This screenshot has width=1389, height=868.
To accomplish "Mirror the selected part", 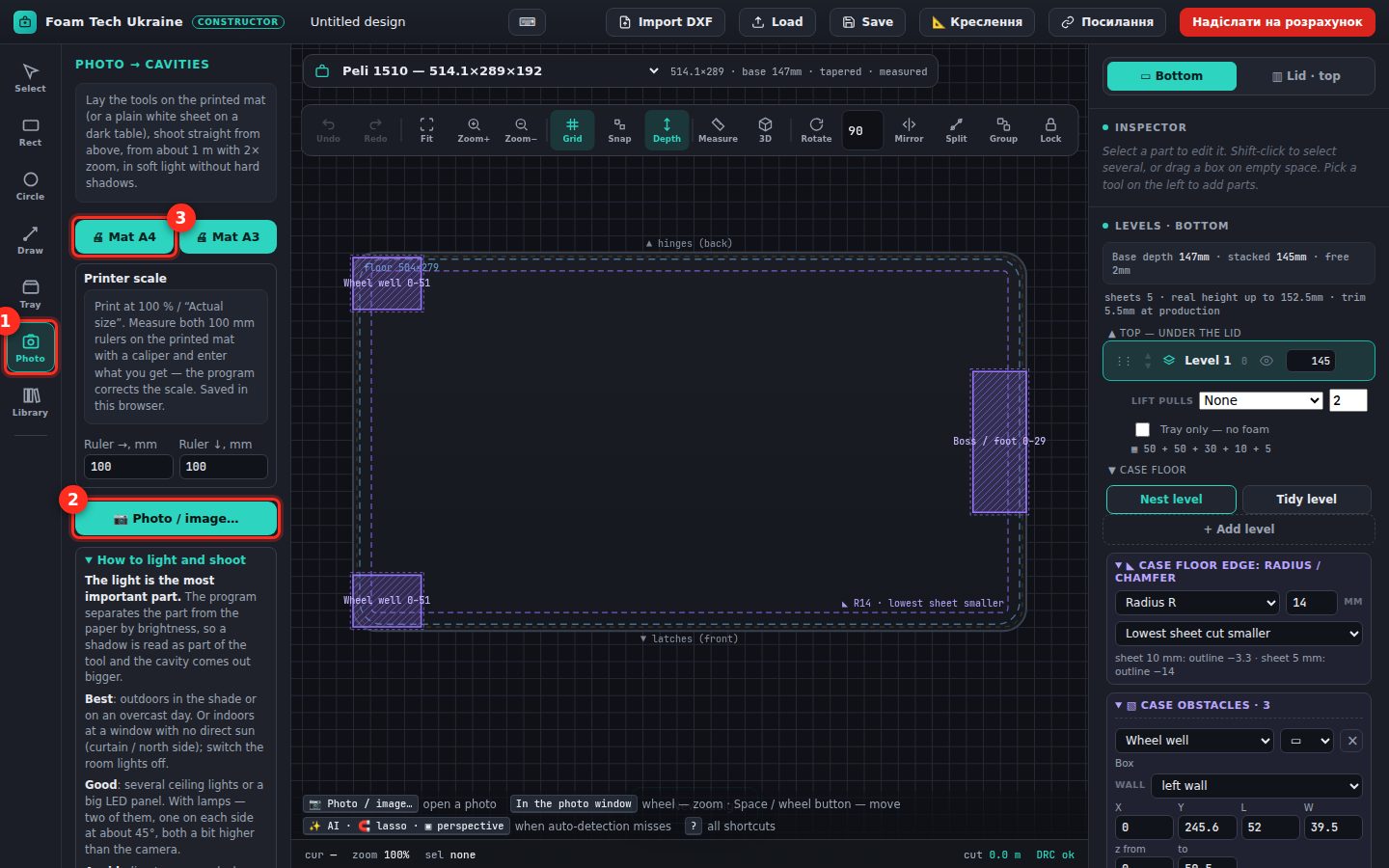I will tap(909, 130).
